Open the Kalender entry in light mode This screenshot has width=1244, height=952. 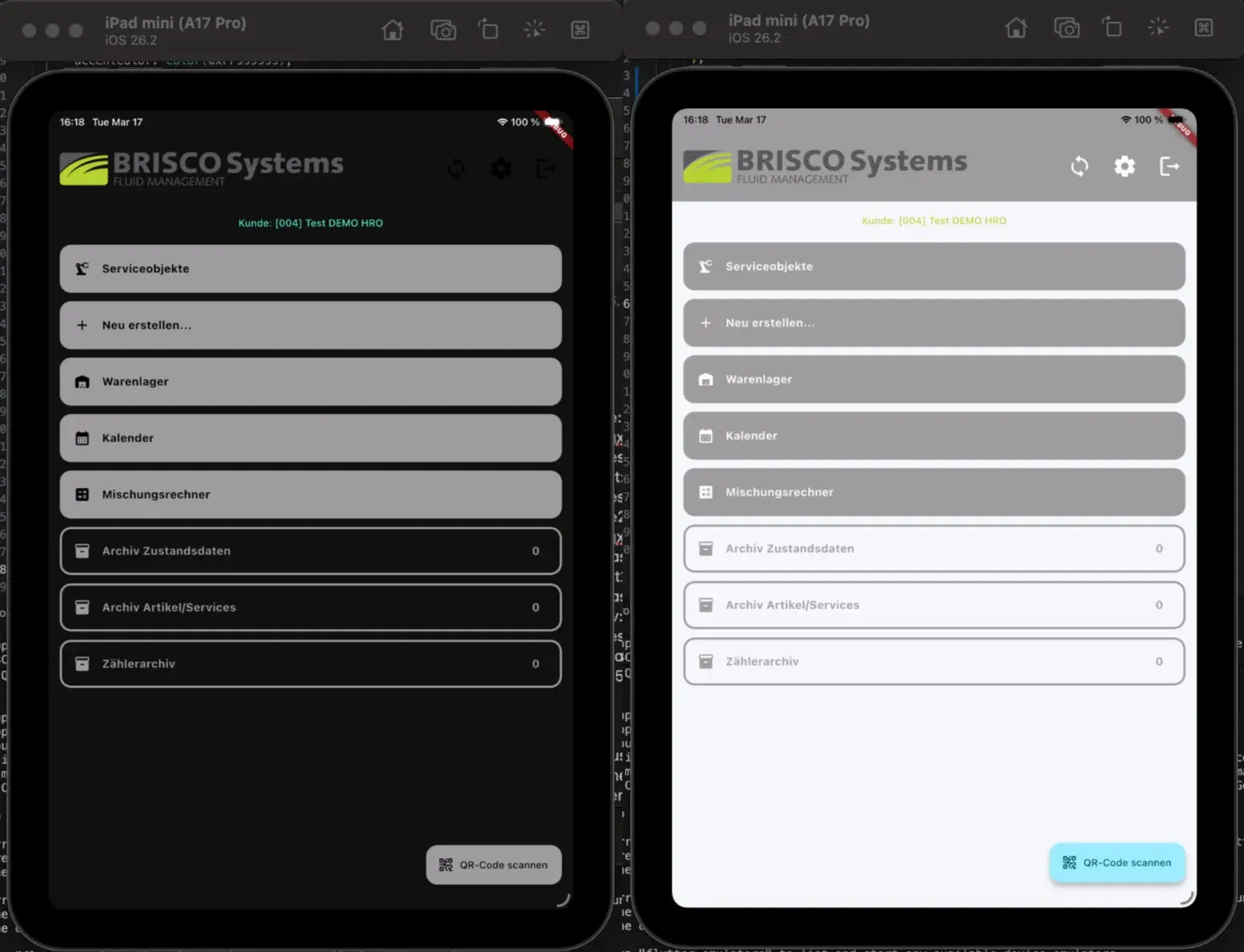pyautogui.click(x=933, y=435)
